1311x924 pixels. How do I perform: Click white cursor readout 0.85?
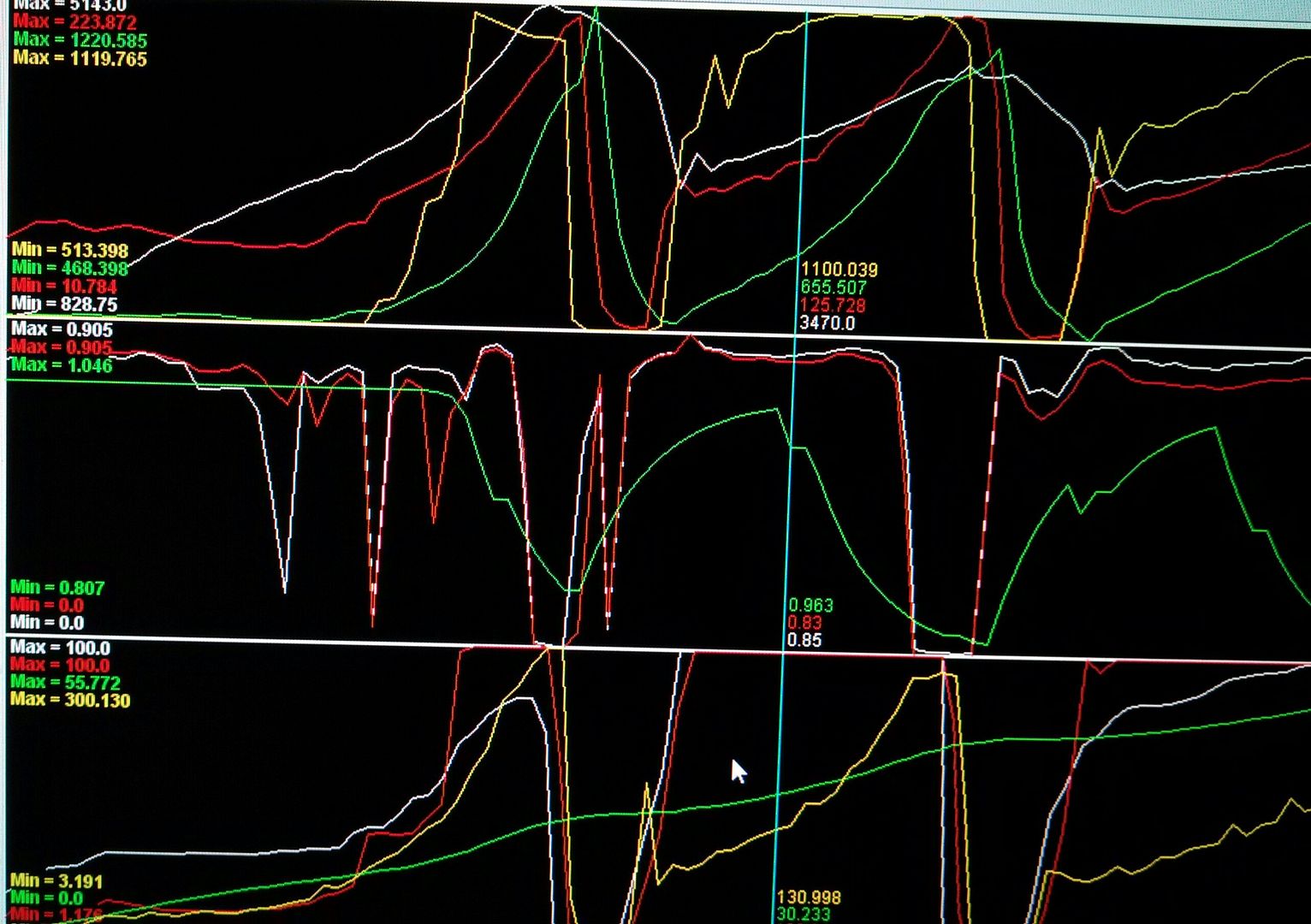pyautogui.click(x=804, y=640)
